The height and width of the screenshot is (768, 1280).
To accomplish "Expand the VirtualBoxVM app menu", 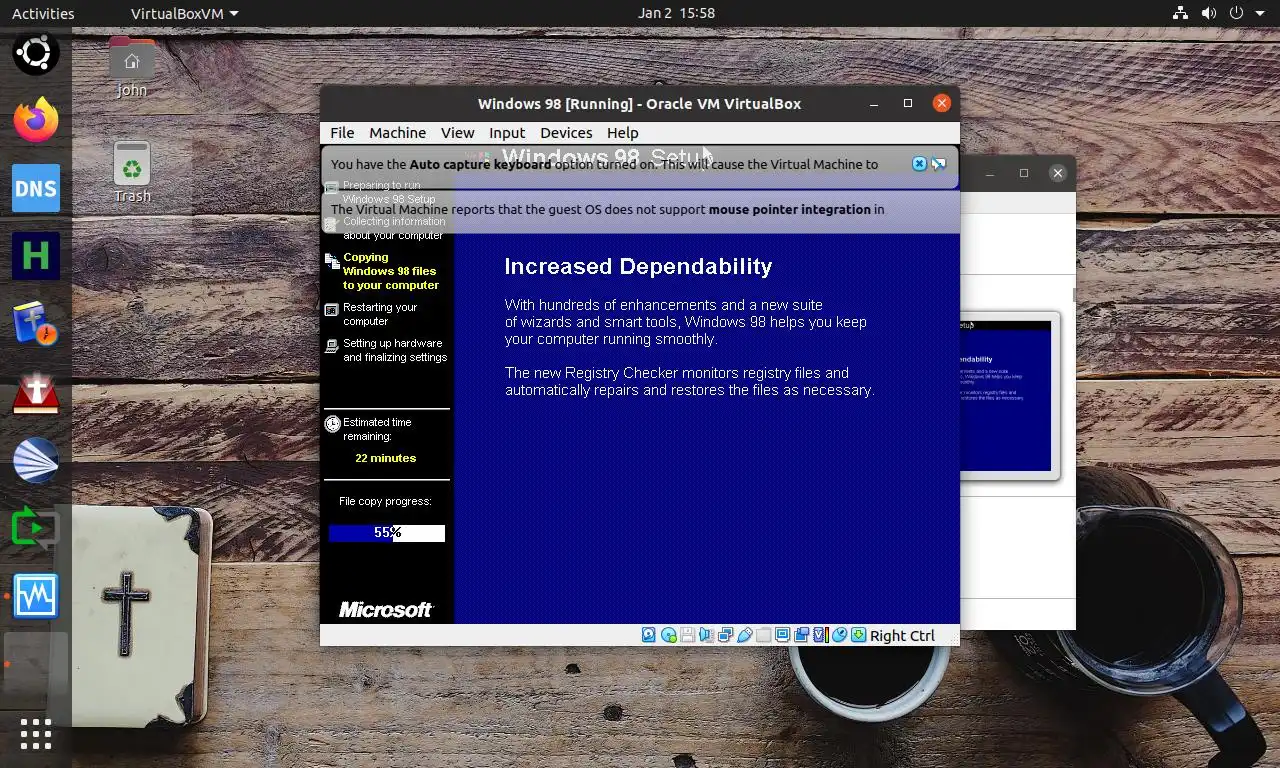I will point(185,13).
